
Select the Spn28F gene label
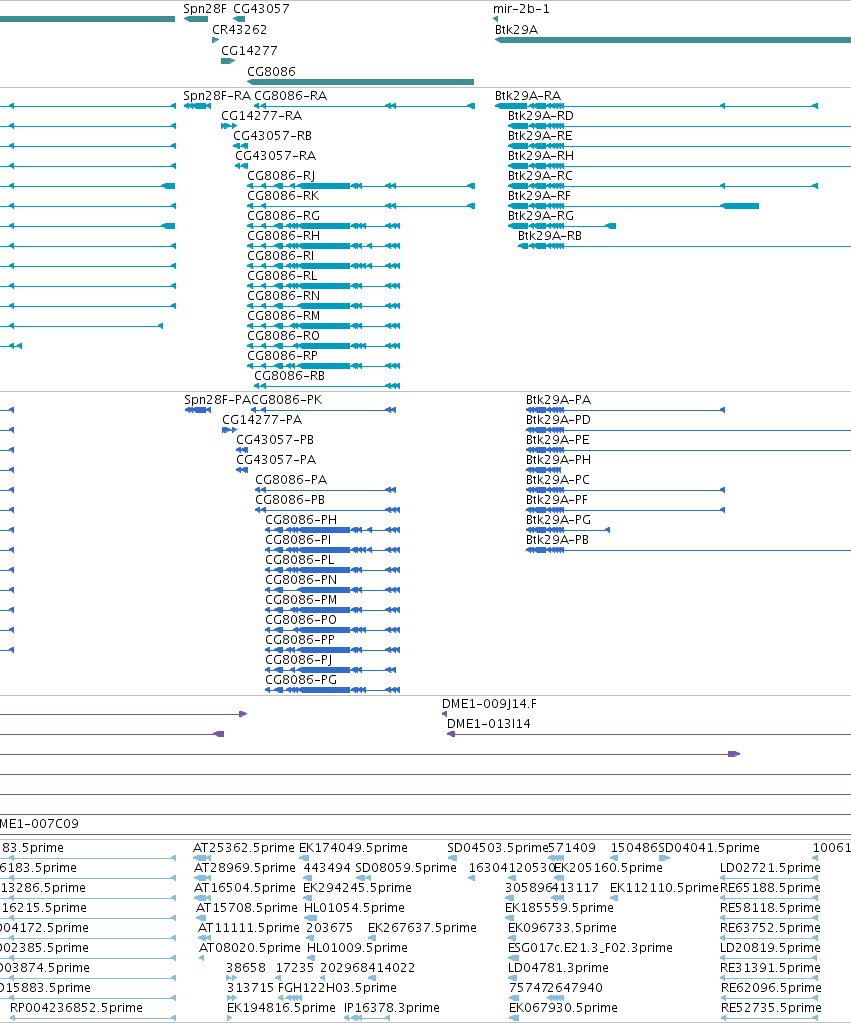(x=205, y=8)
